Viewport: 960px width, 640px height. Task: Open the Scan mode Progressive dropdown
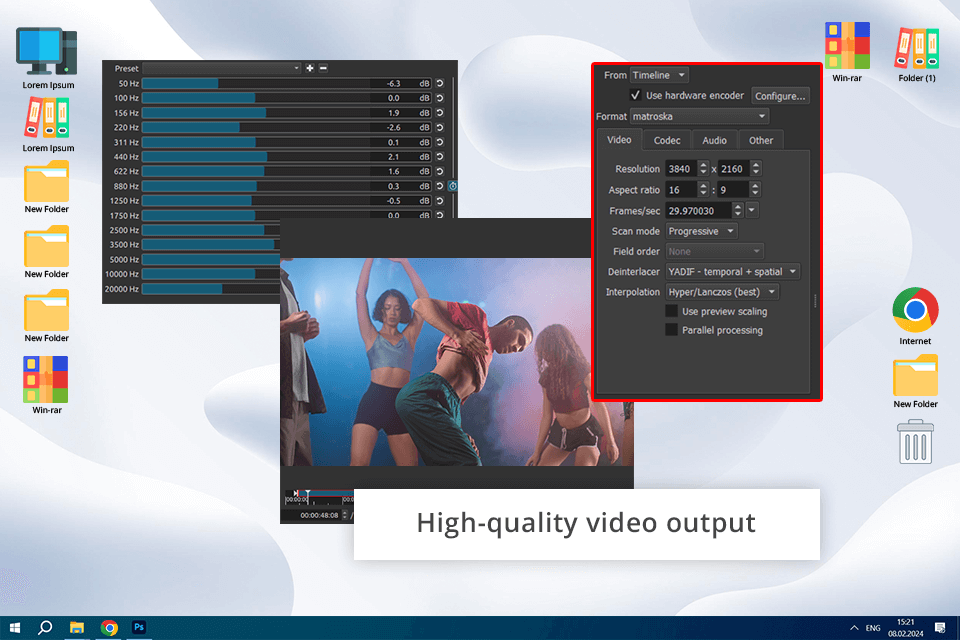[x=701, y=231]
